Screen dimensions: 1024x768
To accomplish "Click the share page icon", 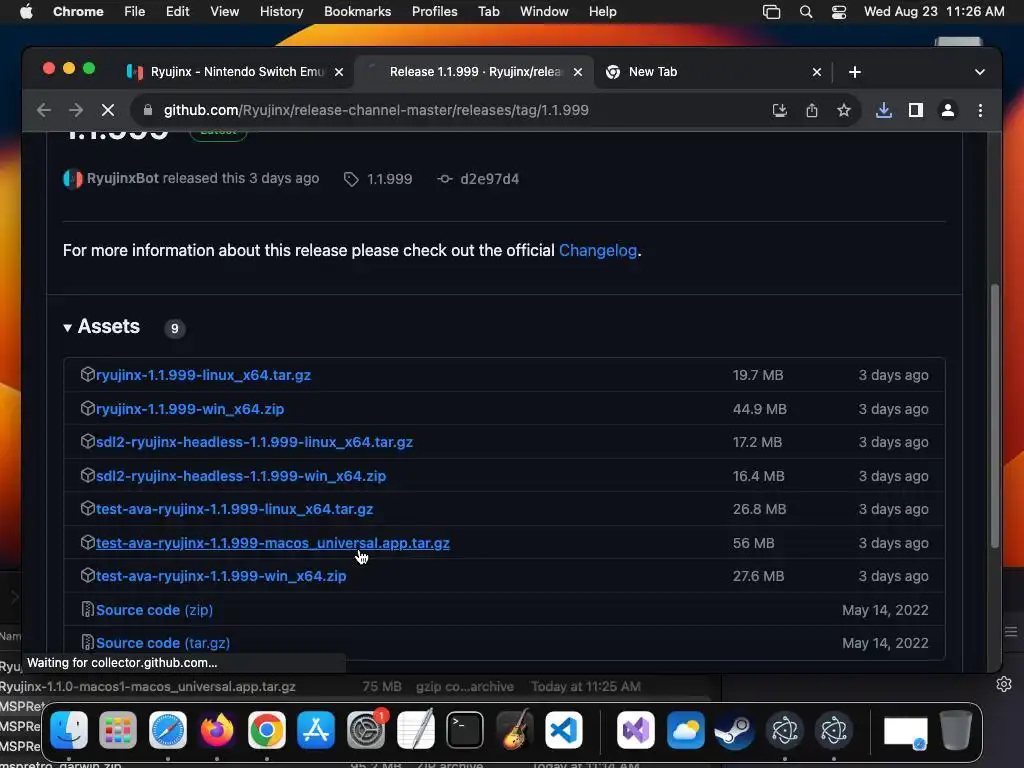I will [812, 110].
